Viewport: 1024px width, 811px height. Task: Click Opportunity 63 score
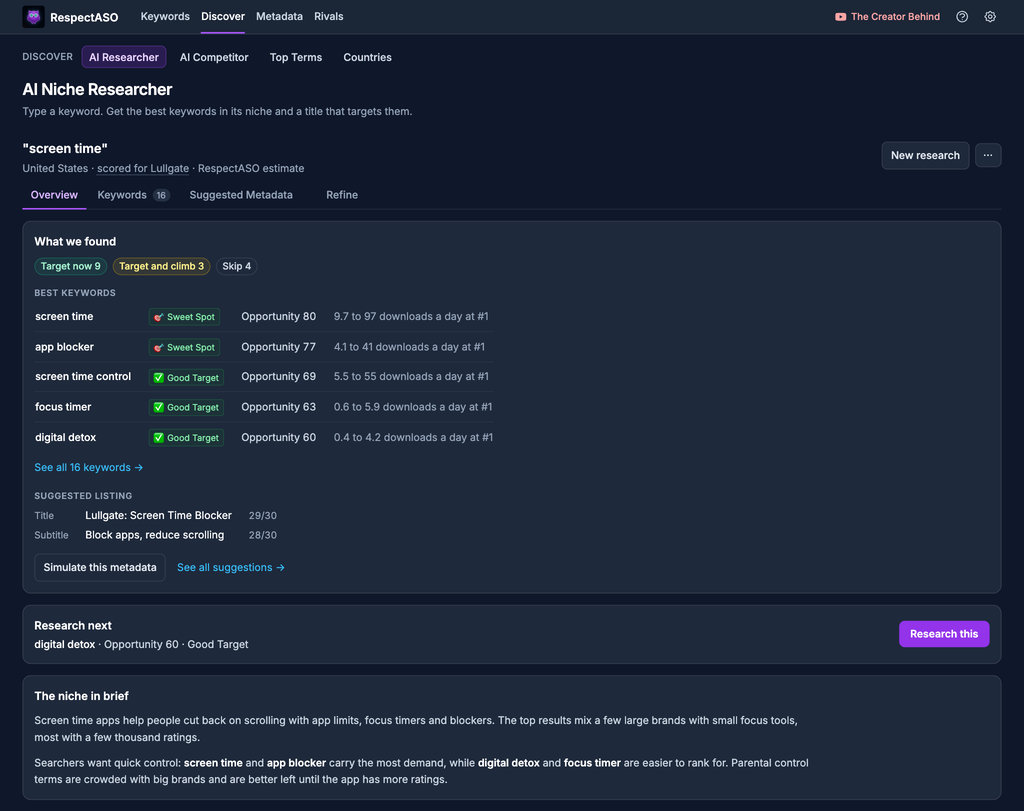(x=278, y=407)
